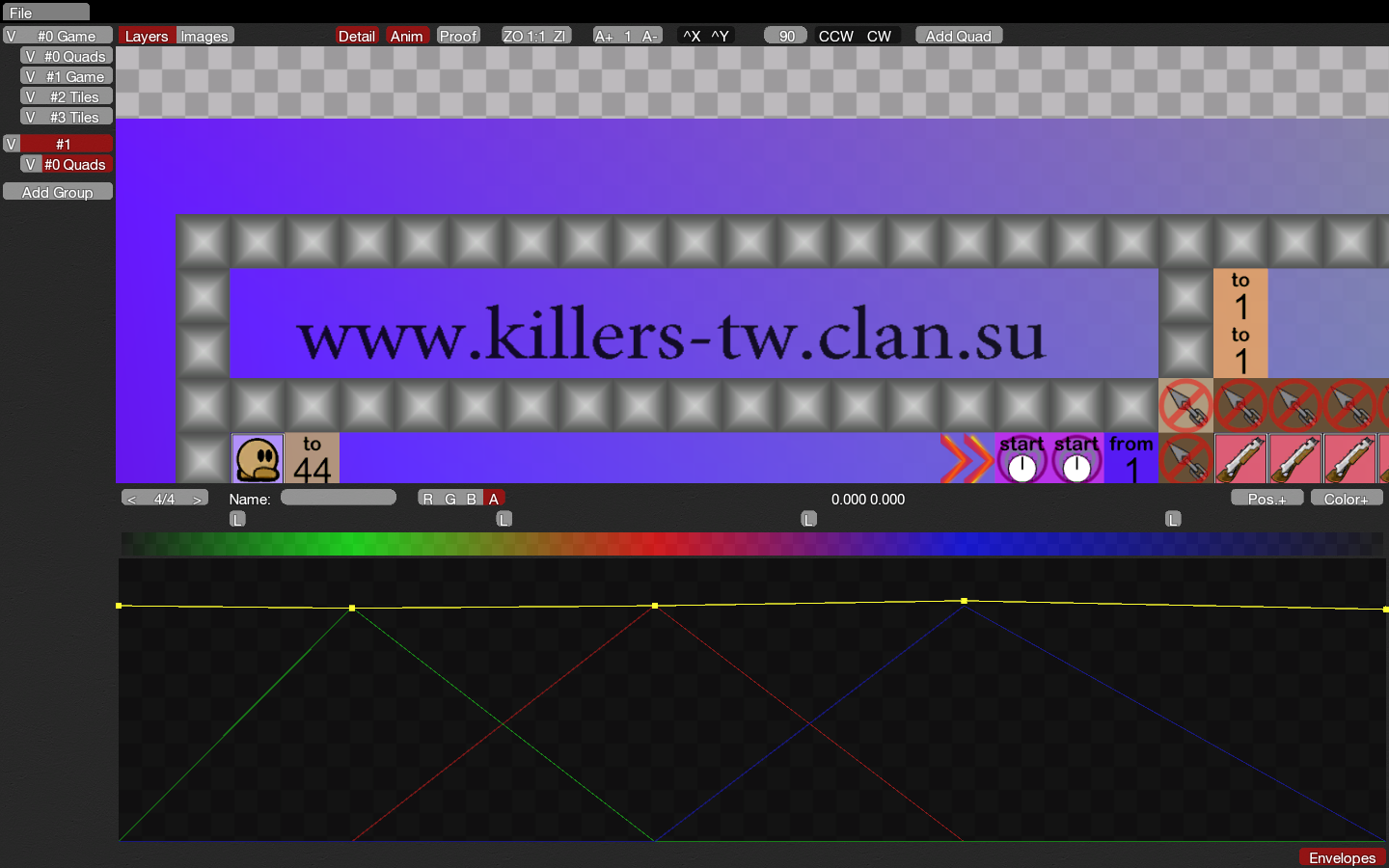The width and height of the screenshot is (1389, 868).
Task: Select the #0 Game group entry
Action: tap(67, 36)
